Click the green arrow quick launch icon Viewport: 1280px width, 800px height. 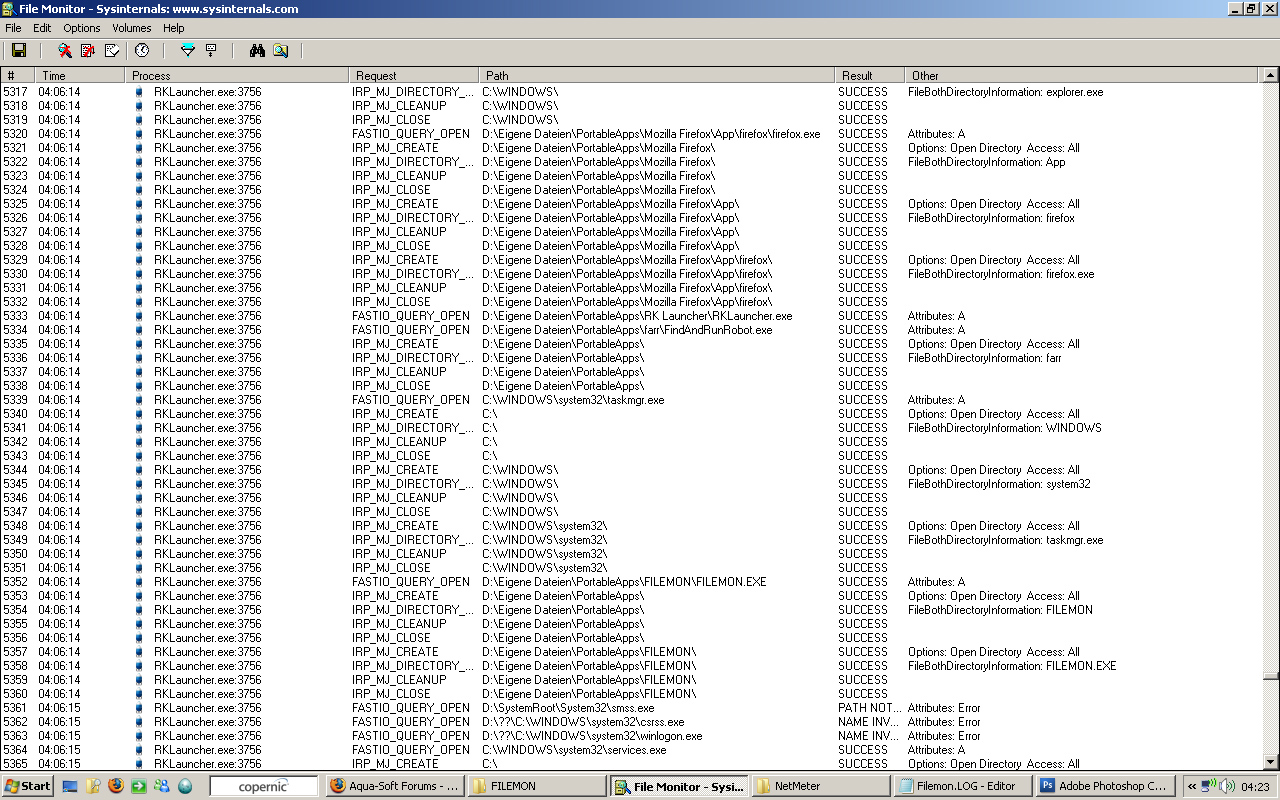pyautogui.click(x=139, y=786)
